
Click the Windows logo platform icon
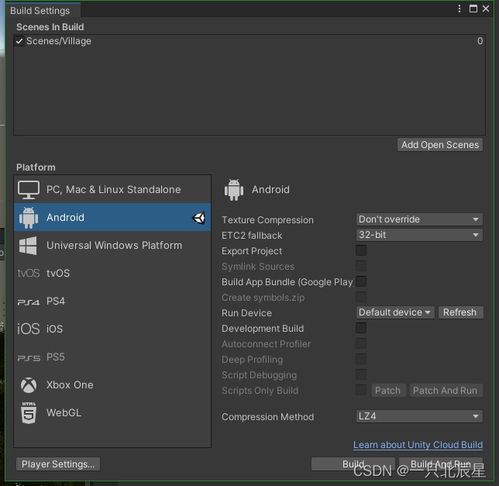[x=28, y=246]
